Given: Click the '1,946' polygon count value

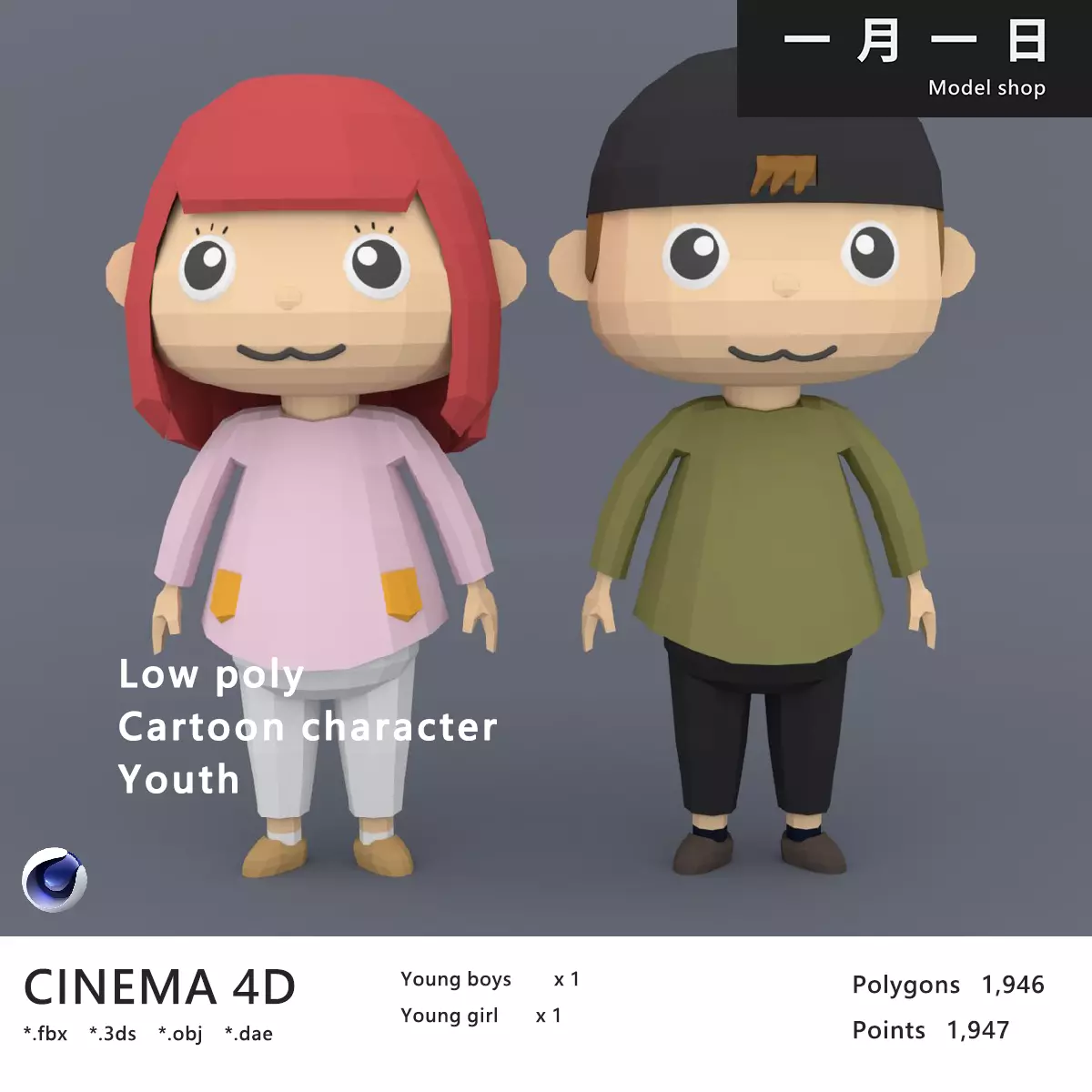Looking at the screenshot, I should coord(1013,986).
